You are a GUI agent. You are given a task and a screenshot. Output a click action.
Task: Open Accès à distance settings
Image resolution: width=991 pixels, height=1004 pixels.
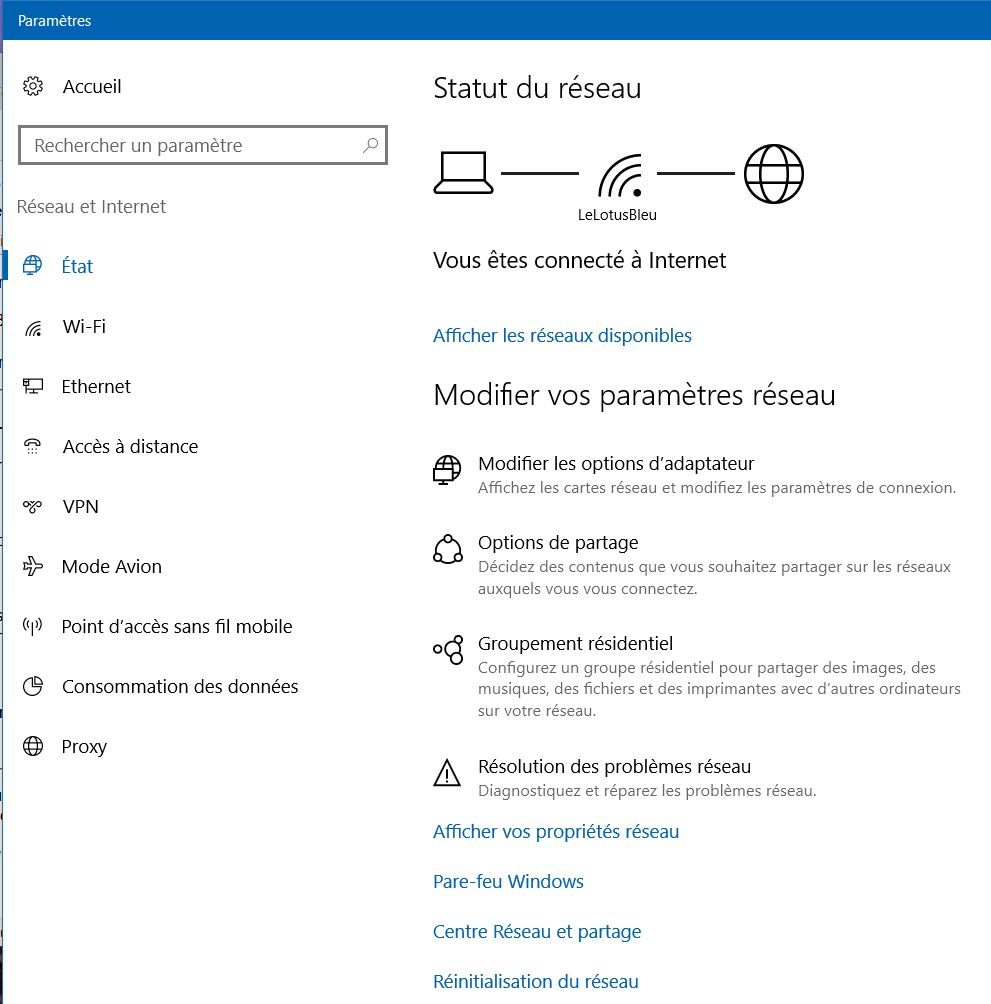(130, 446)
